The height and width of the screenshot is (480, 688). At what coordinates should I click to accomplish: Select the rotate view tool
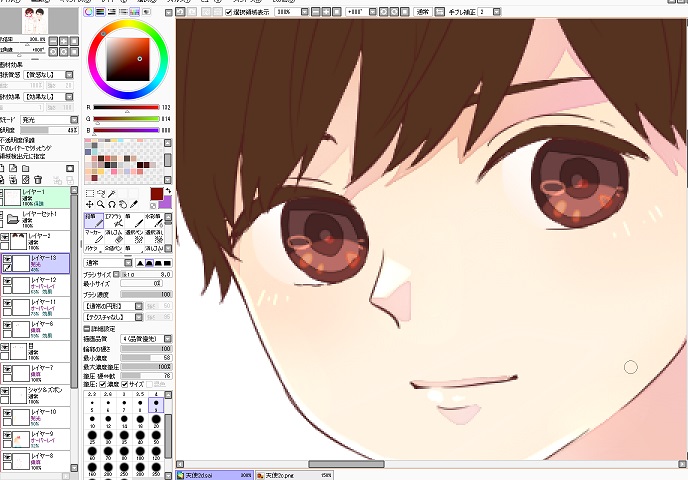[112, 204]
